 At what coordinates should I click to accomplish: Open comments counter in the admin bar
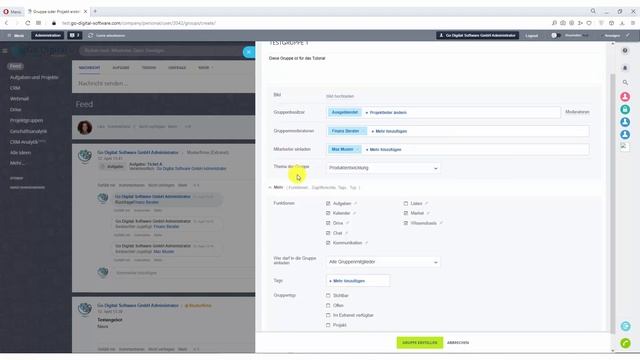click(75, 36)
